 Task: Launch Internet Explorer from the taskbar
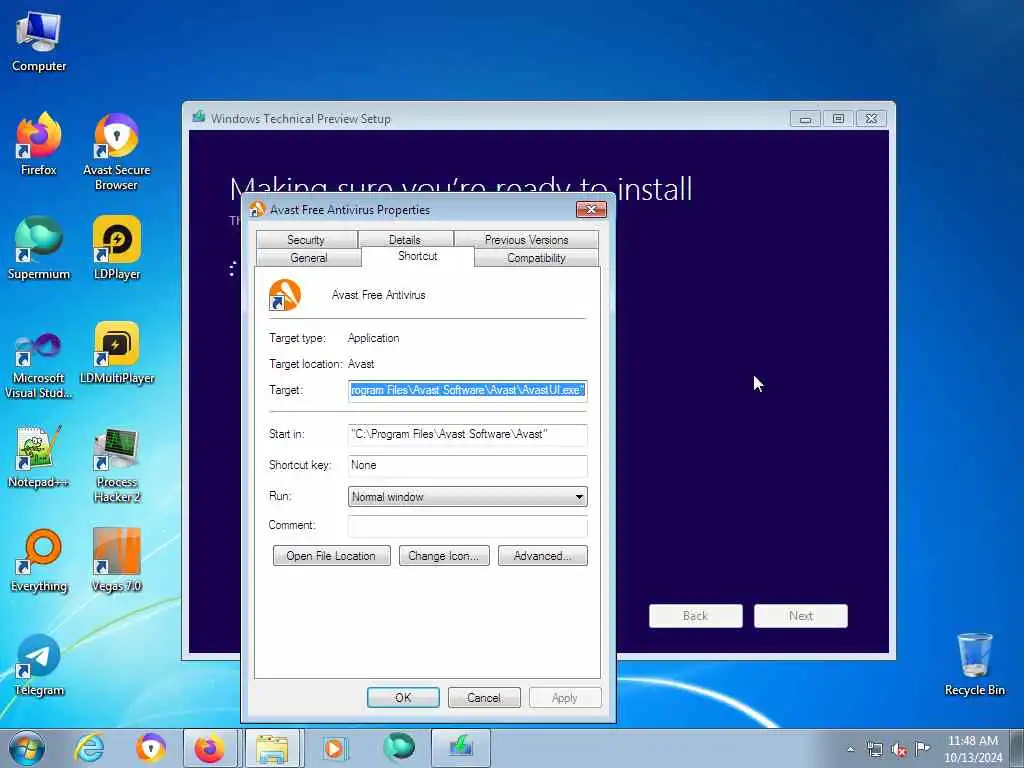[x=89, y=748]
